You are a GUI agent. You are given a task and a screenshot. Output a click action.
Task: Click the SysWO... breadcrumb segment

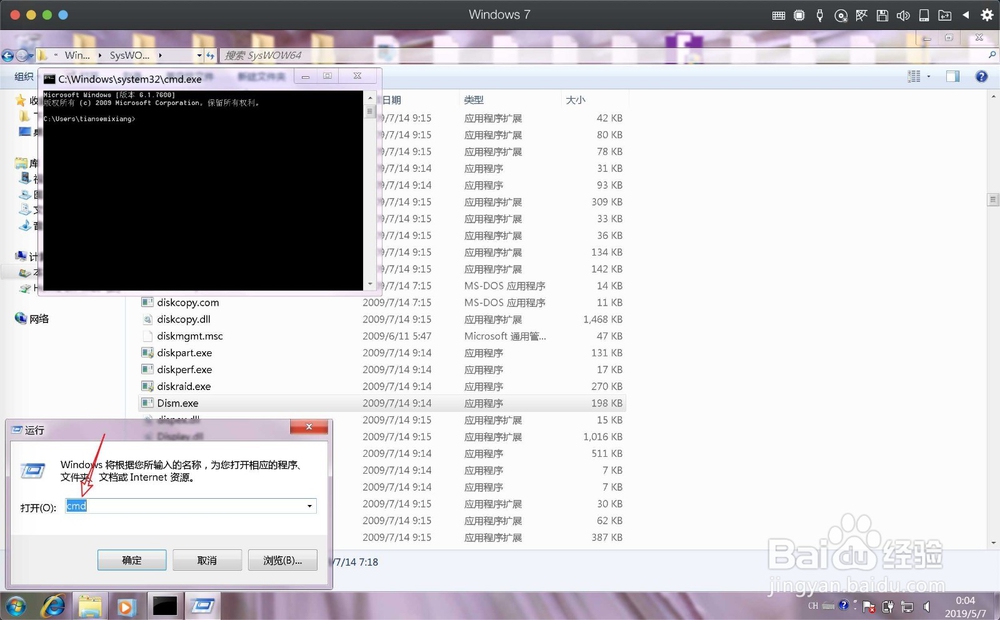(x=129, y=55)
